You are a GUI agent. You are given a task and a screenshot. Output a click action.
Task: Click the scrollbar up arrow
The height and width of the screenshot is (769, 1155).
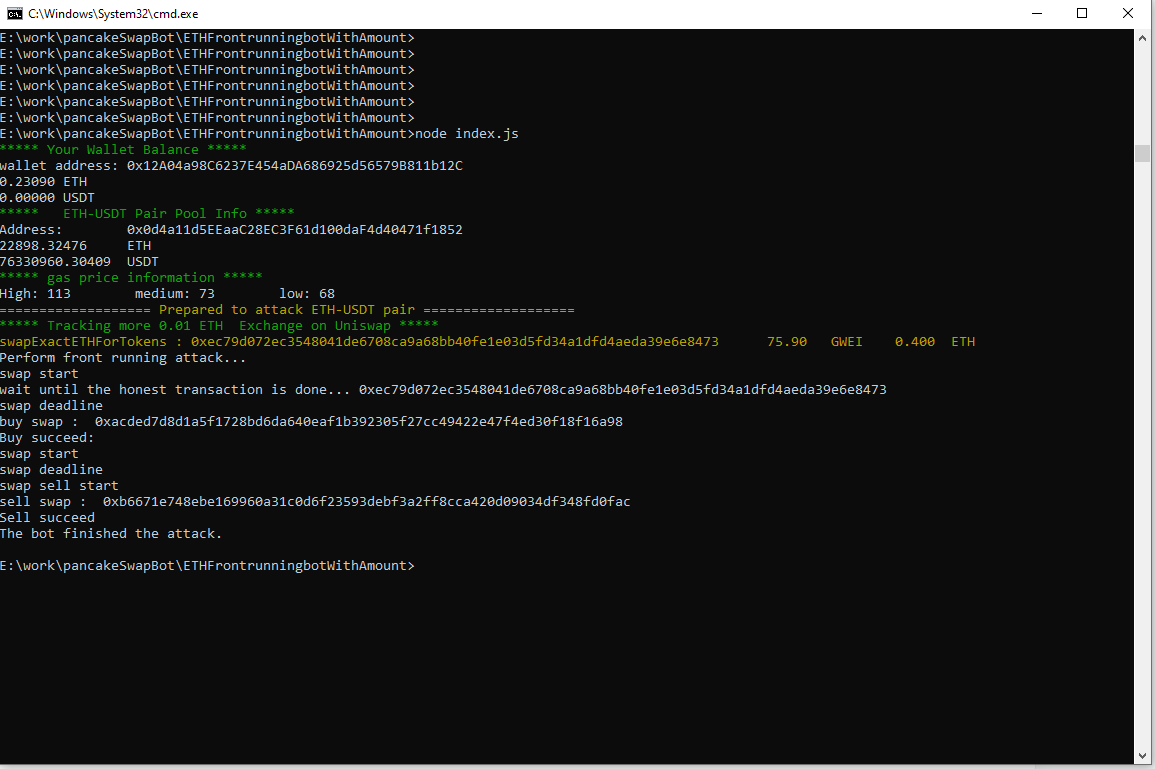click(x=1144, y=37)
